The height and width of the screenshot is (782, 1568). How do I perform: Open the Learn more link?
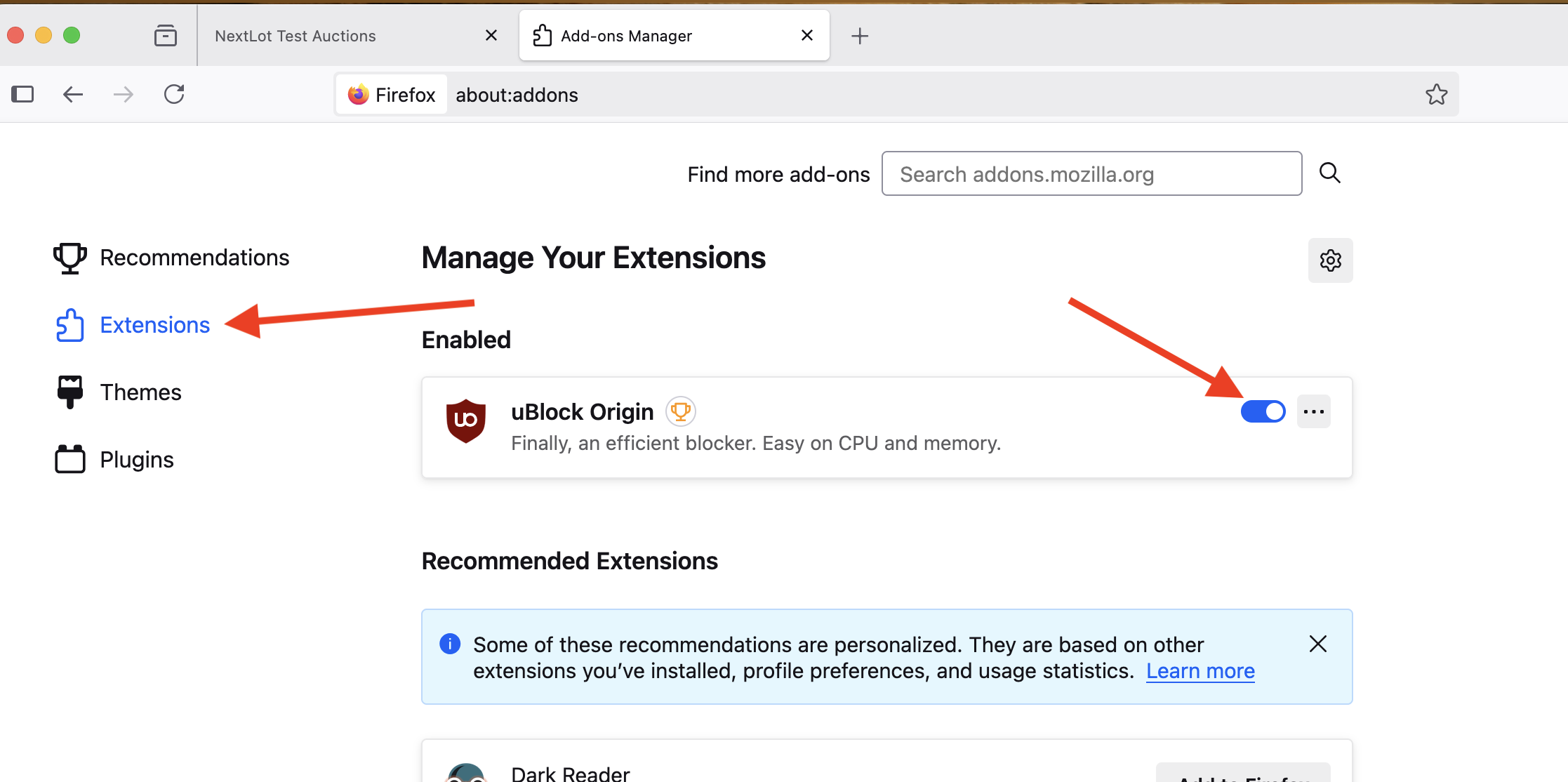[x=1201, y=671]
